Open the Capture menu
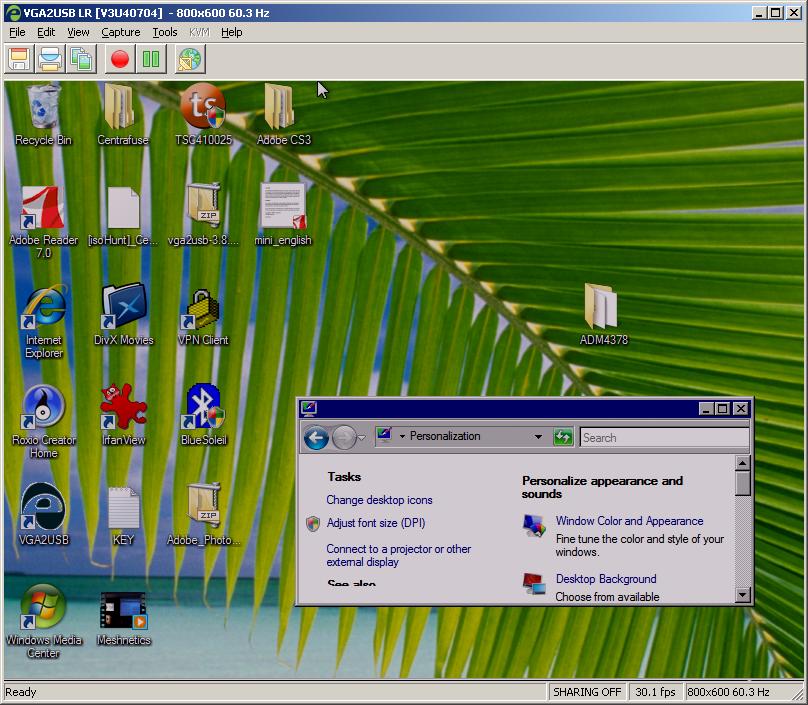Screen dimensions: 808x705 tap(120, 32)
